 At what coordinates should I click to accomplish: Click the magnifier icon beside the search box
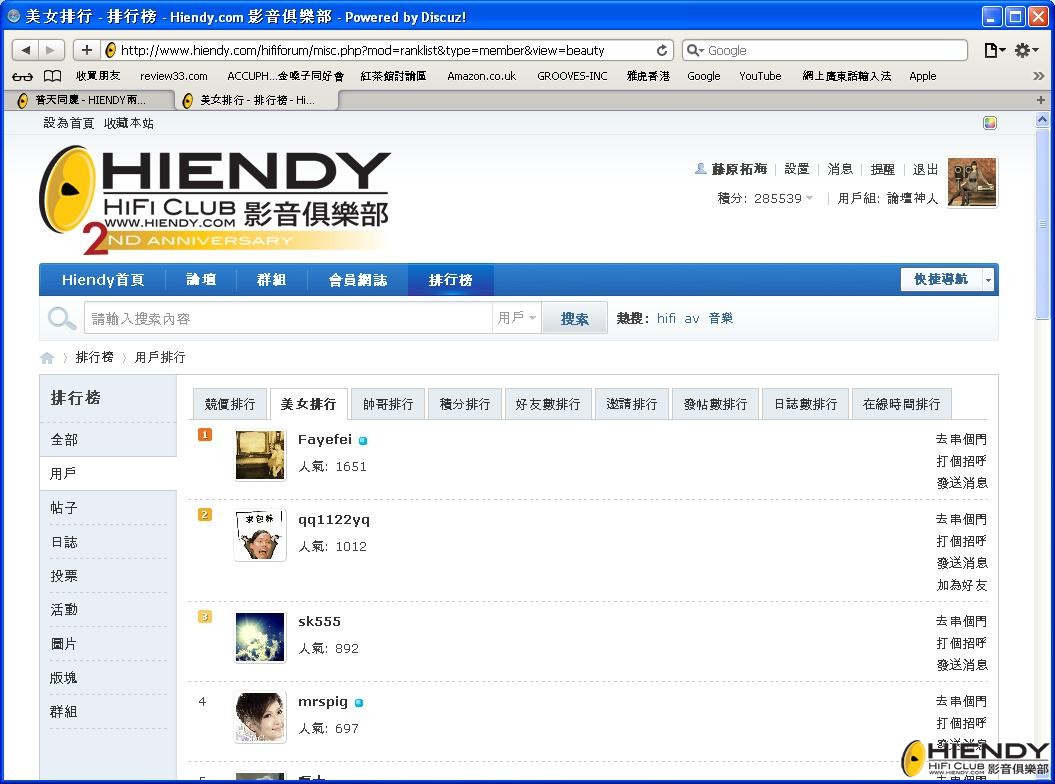click(x=61, y=317)
